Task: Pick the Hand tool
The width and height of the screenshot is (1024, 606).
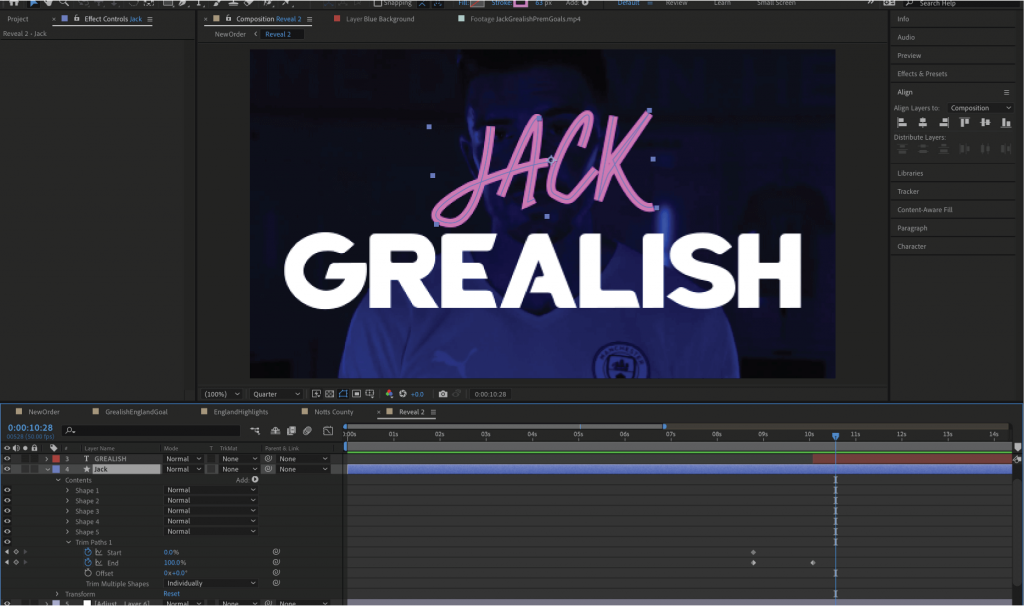Action: point(50,5)
